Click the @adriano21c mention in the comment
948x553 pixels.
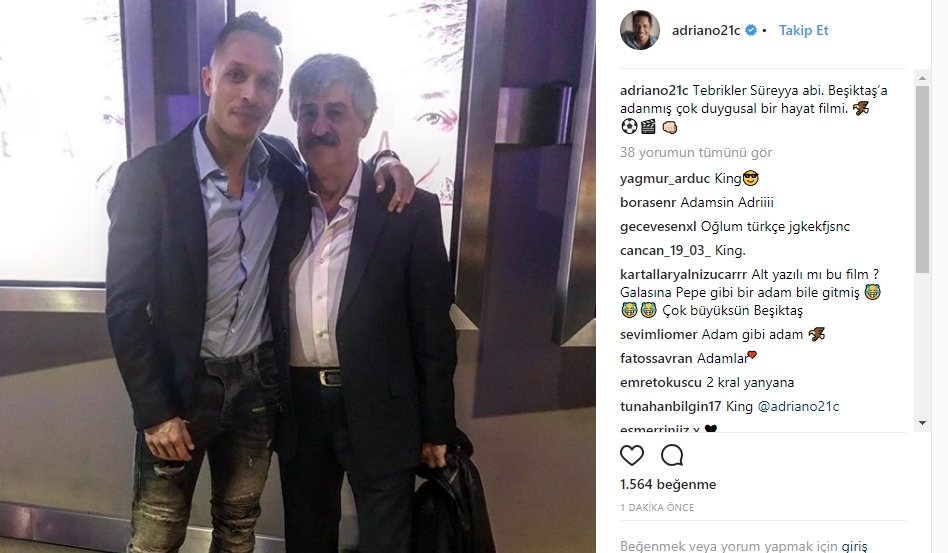point(799,407)
